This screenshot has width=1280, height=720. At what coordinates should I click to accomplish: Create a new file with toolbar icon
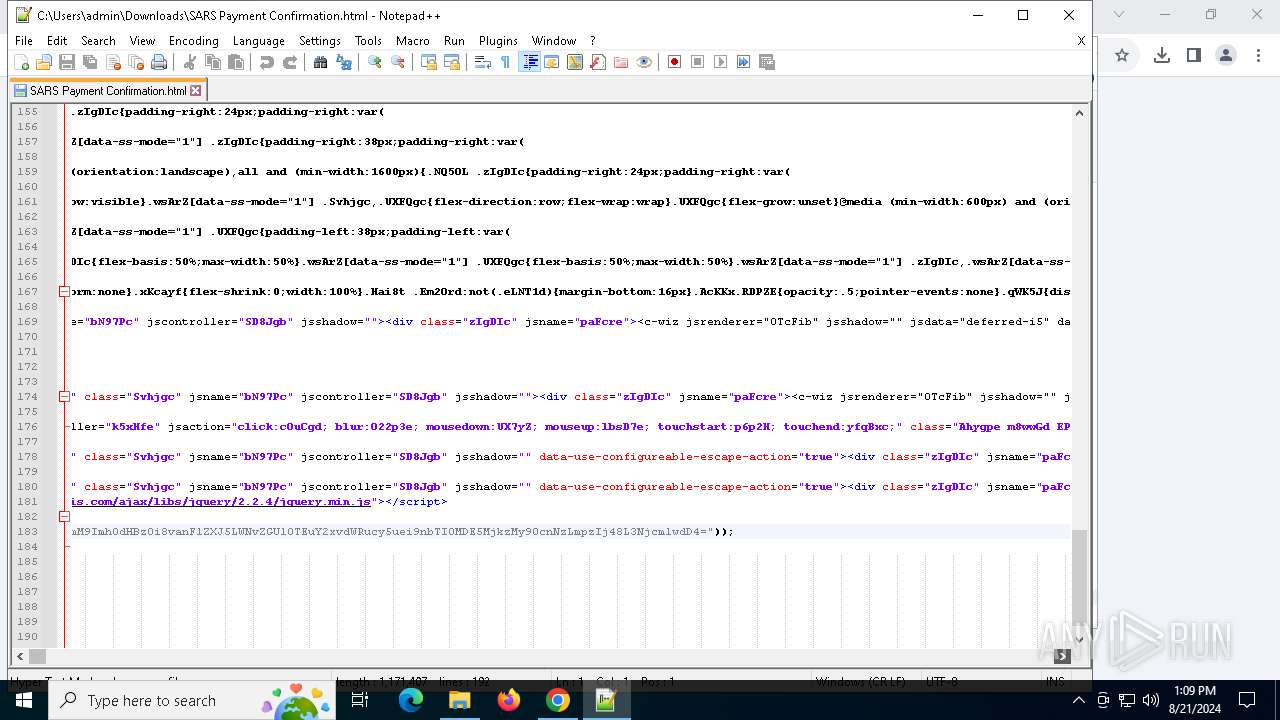point(21,62)
